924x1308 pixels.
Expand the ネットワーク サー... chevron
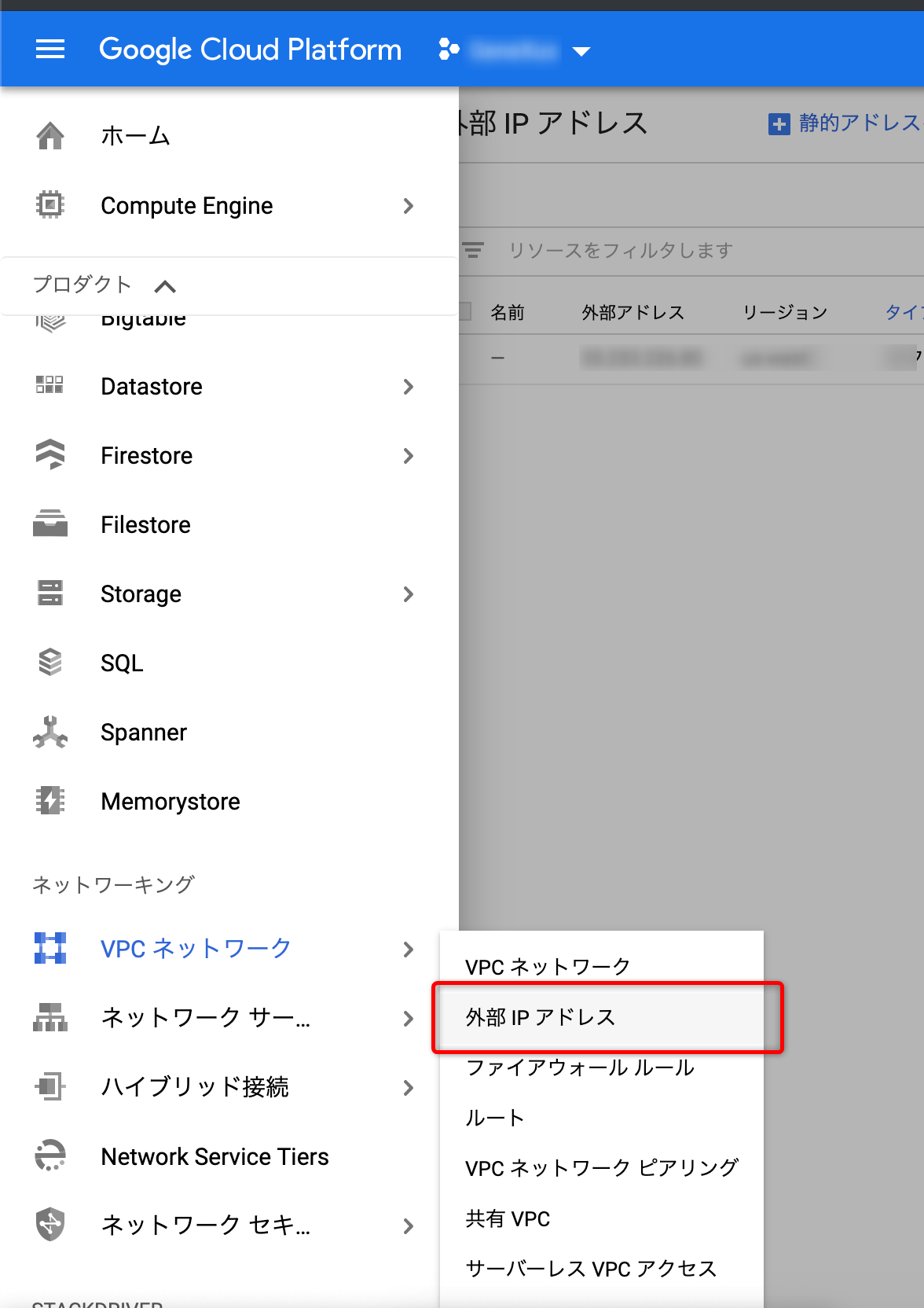(x=408, y=1019)
